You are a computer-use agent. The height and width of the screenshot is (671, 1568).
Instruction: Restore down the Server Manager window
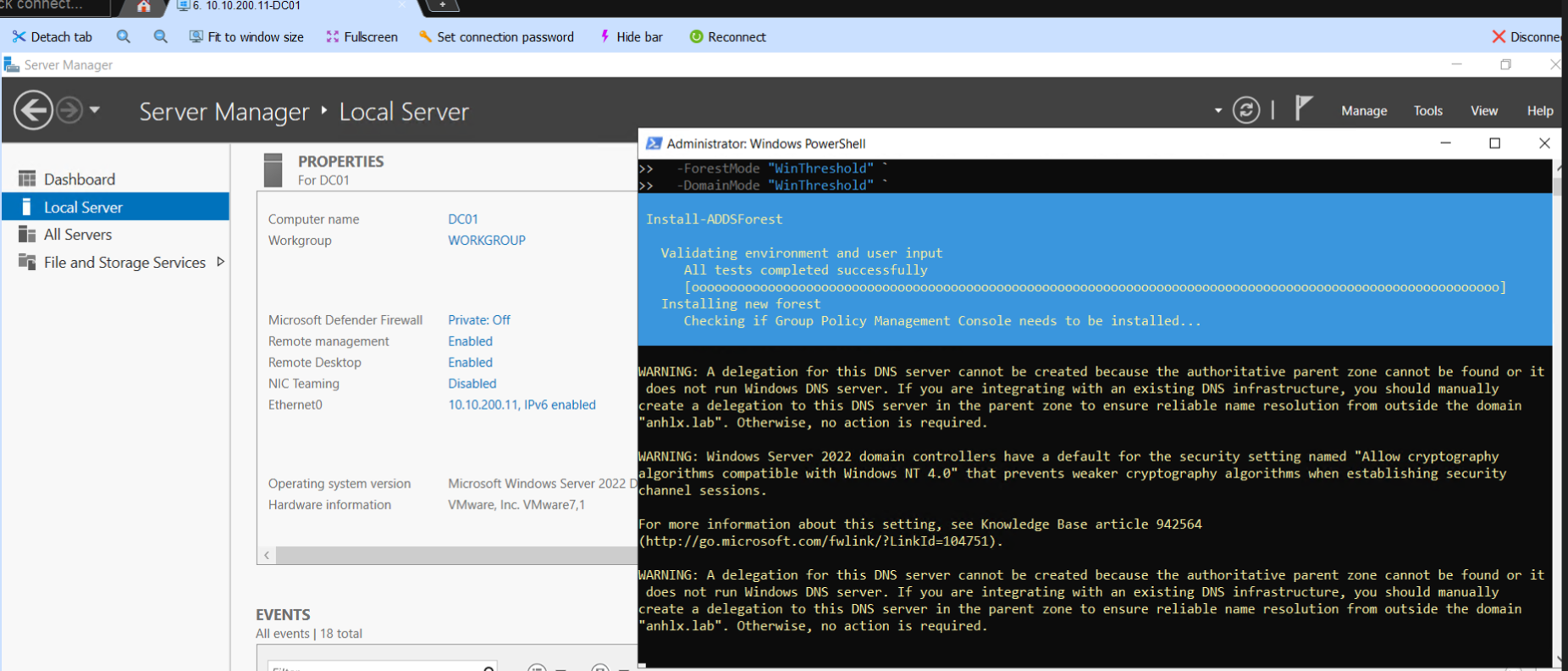1506,64
